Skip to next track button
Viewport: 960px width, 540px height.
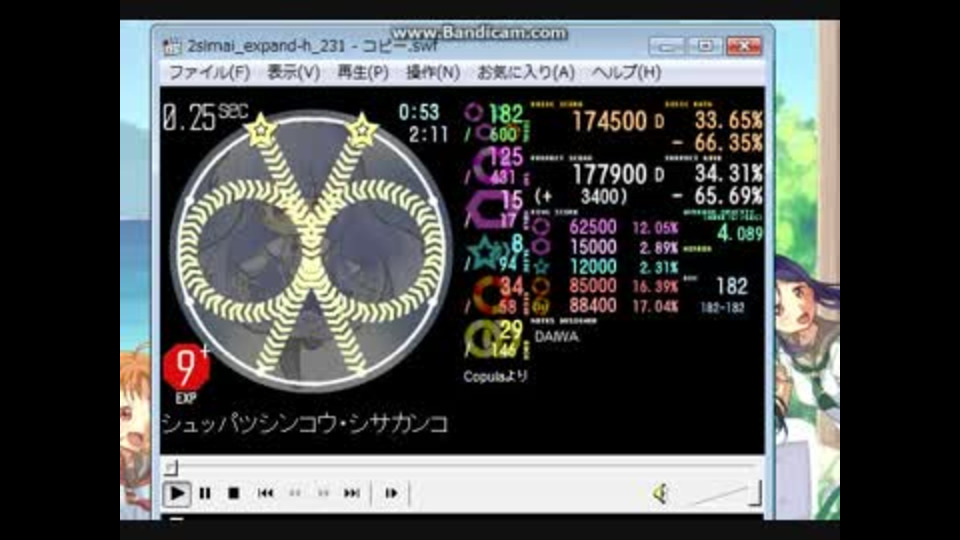(352, 493)
